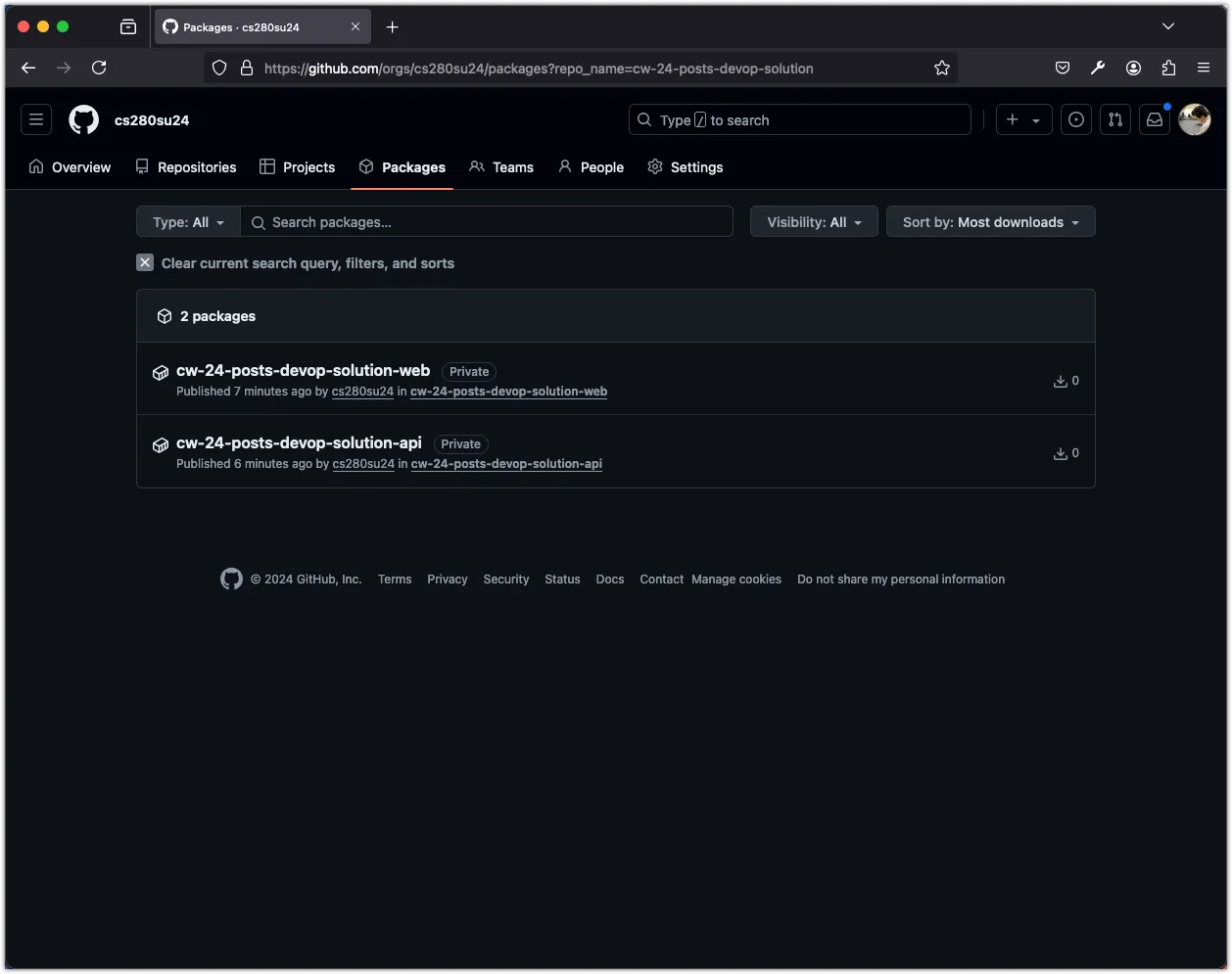Select the Packages · cs280su24 browser tab
This screenshot has height=974, width=1232.
(x=262, y=26)
